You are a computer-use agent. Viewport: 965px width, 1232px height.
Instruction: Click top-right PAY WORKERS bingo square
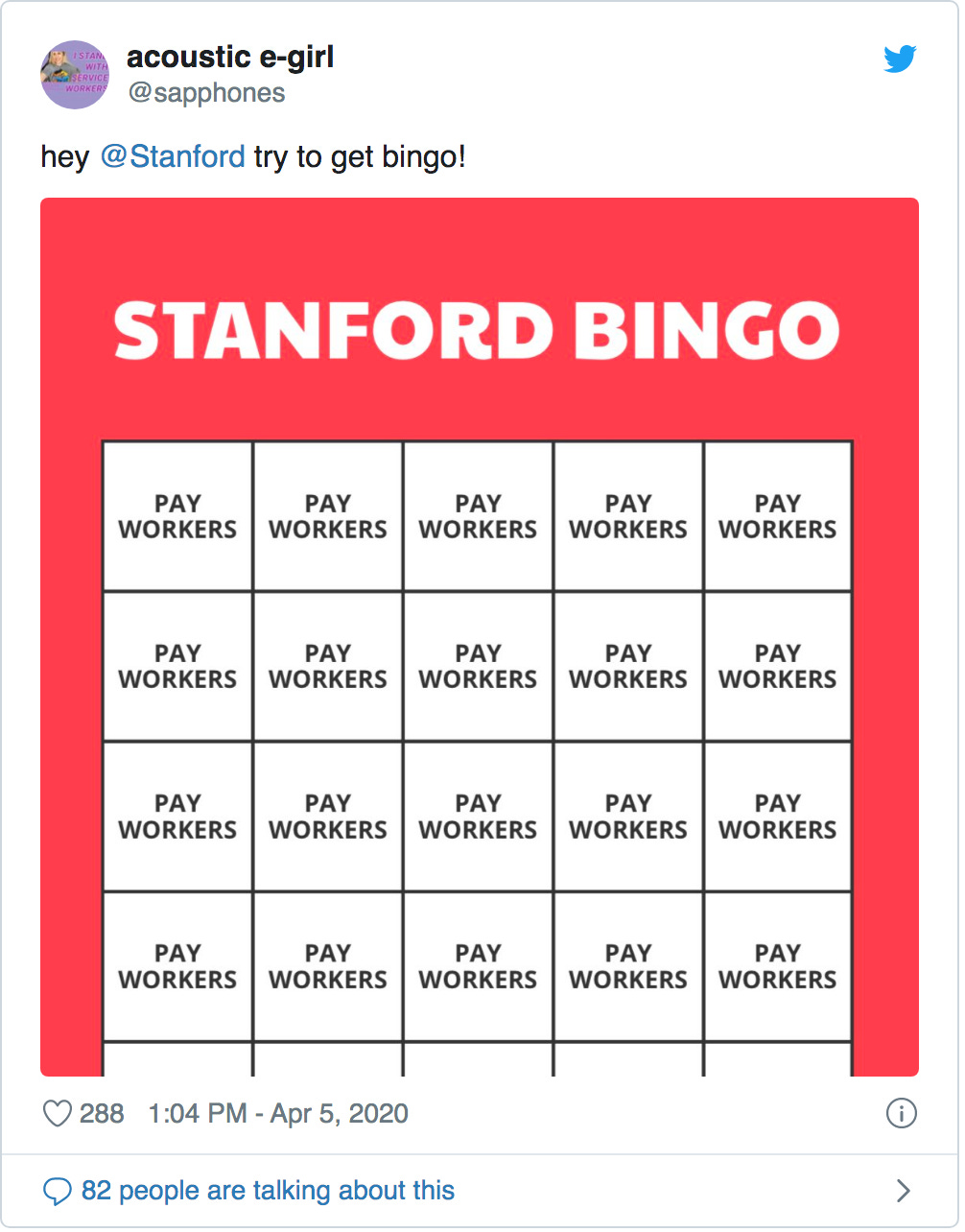778,516
